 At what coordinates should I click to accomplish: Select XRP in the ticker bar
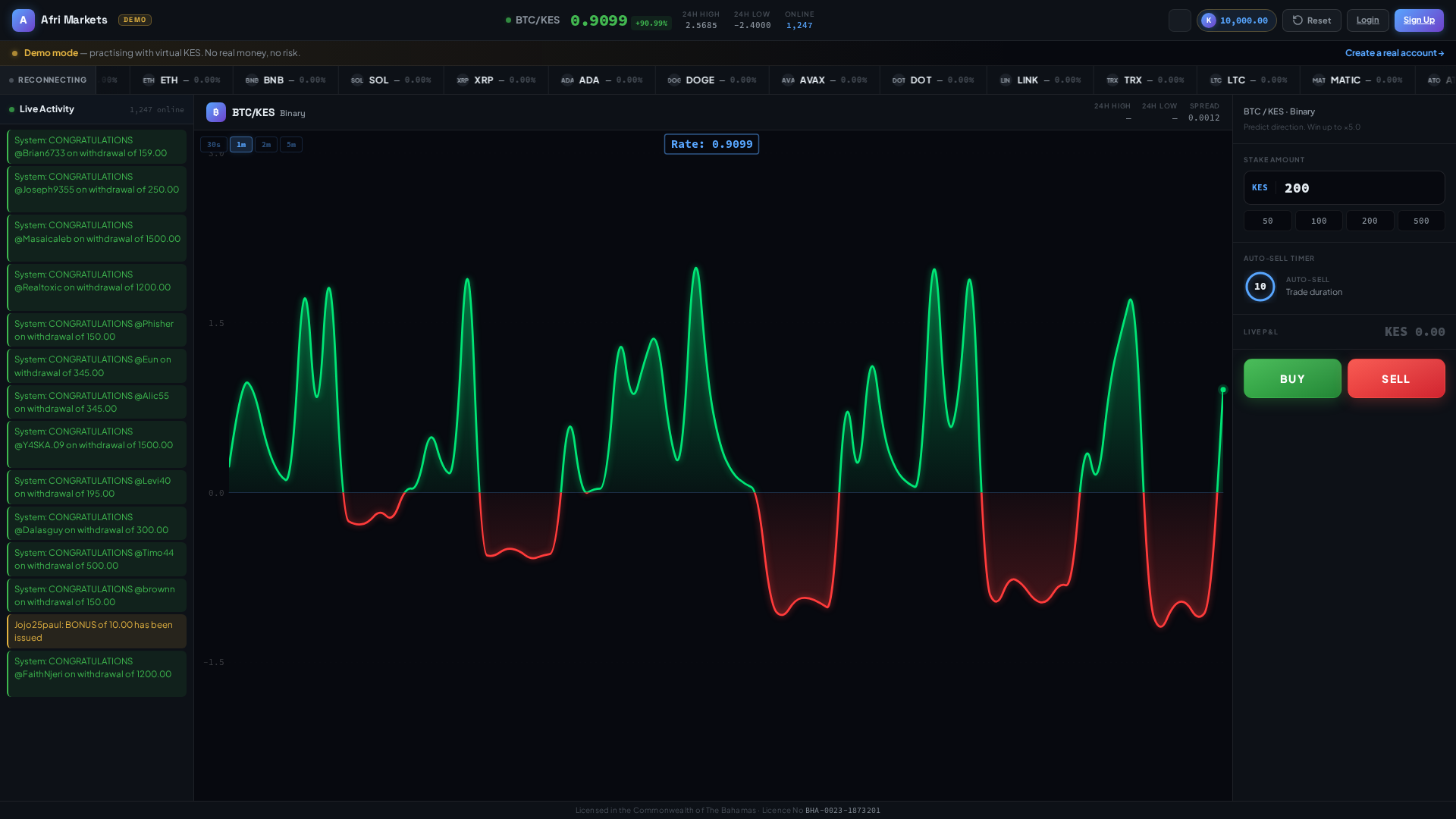496,80
